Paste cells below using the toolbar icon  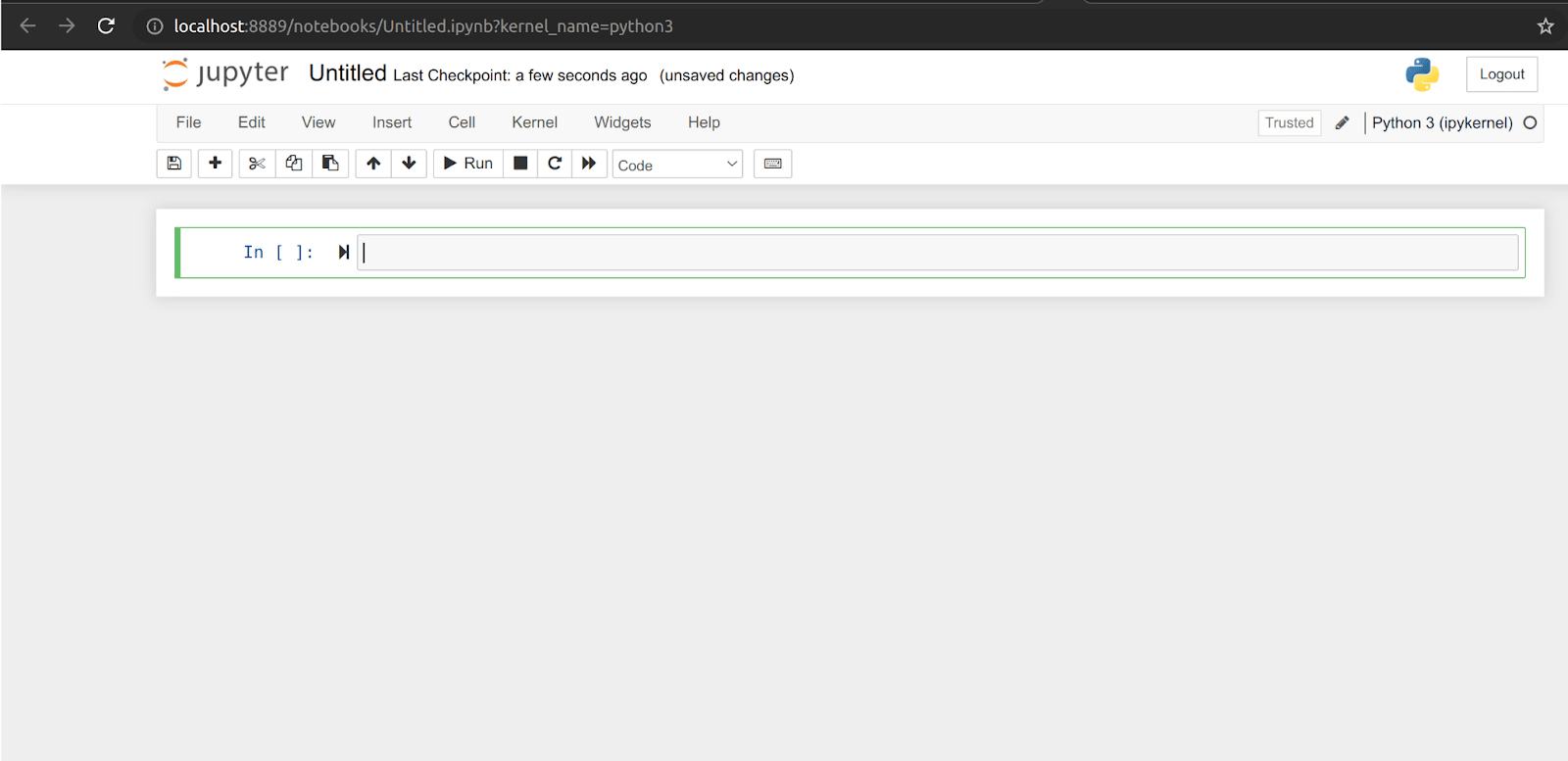coord(331,164)
